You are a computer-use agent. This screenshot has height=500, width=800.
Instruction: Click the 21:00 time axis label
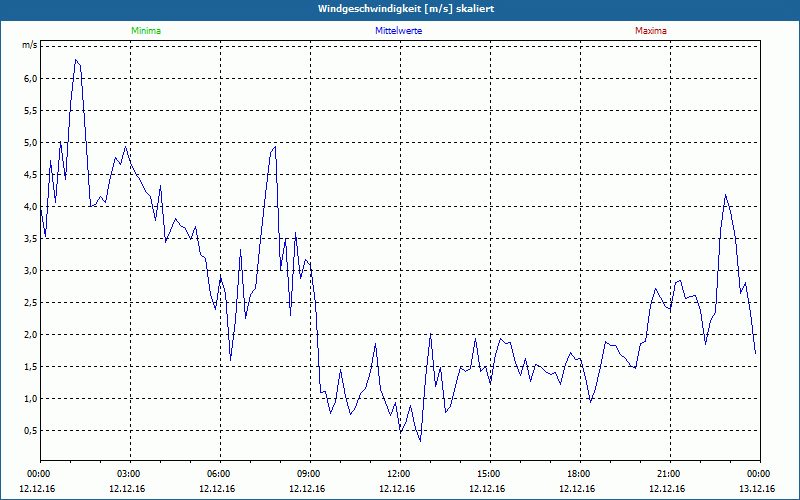pos(670,474)
